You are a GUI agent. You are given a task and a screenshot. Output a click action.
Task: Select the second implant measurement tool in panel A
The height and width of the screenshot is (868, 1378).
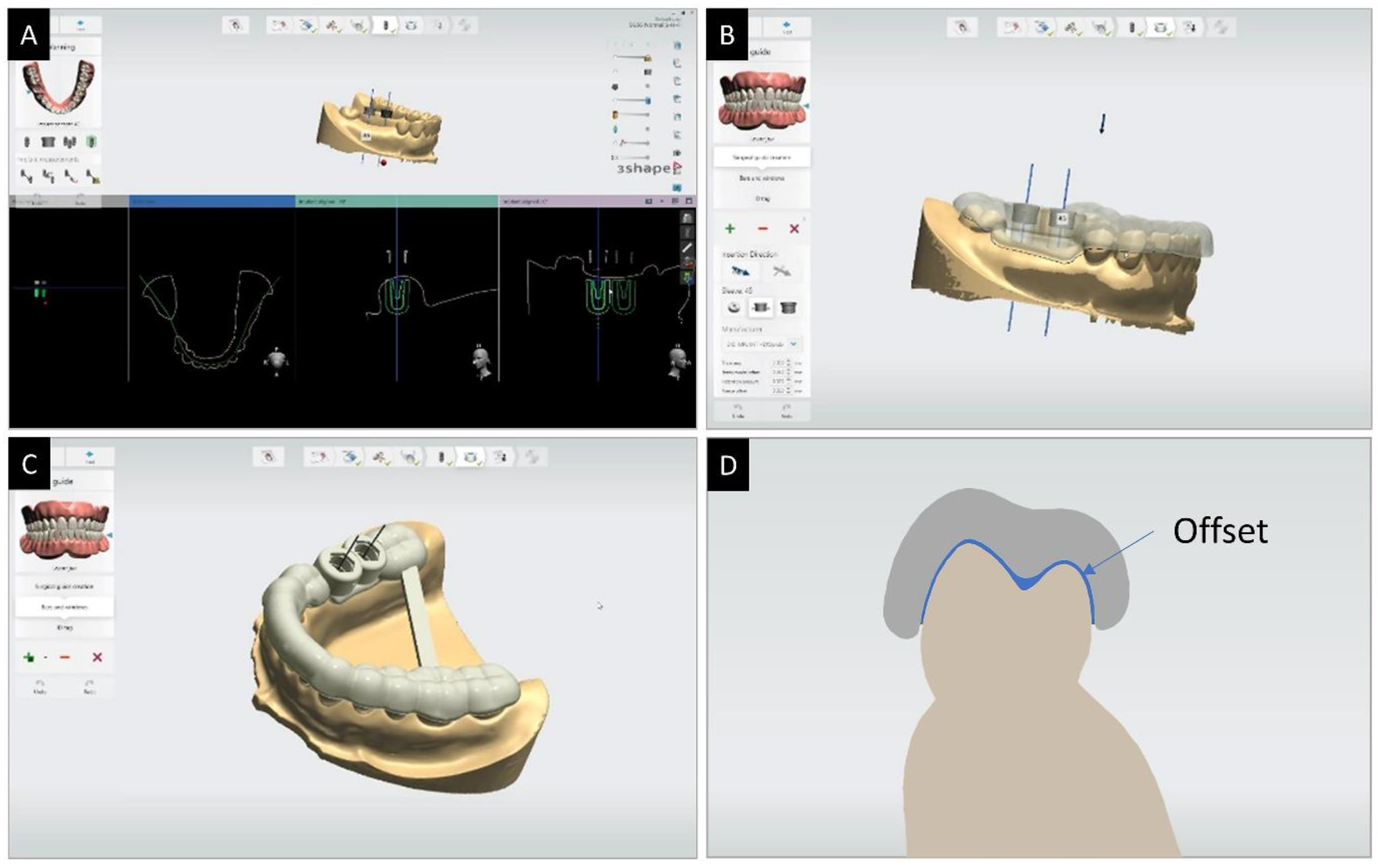click(x=48, y=176)
